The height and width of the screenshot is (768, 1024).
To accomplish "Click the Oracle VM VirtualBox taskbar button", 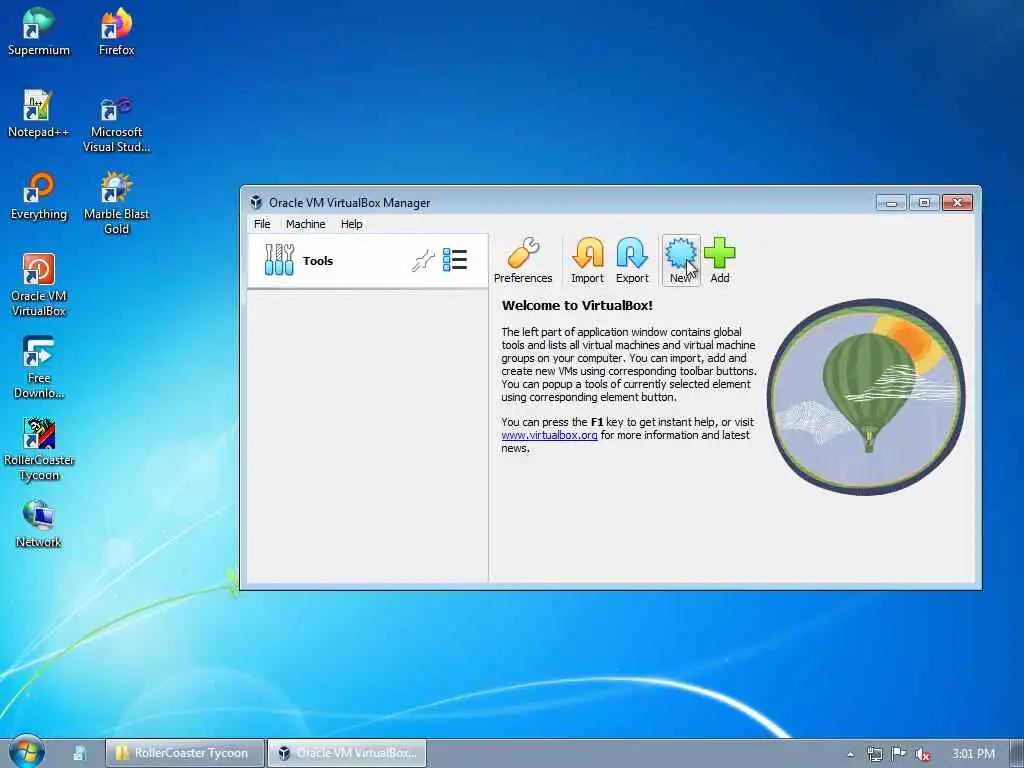I will [x=347, y=753].
